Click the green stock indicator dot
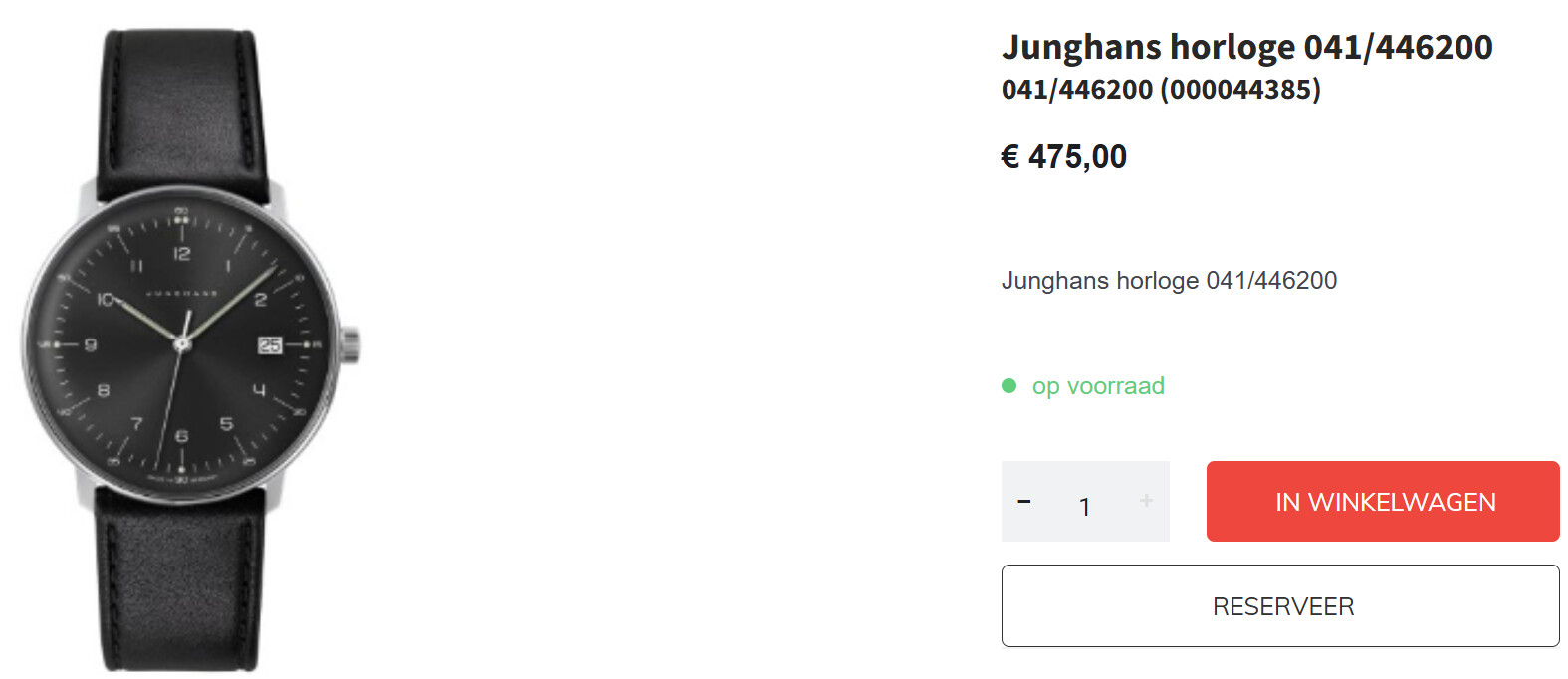 point(1008,386)
